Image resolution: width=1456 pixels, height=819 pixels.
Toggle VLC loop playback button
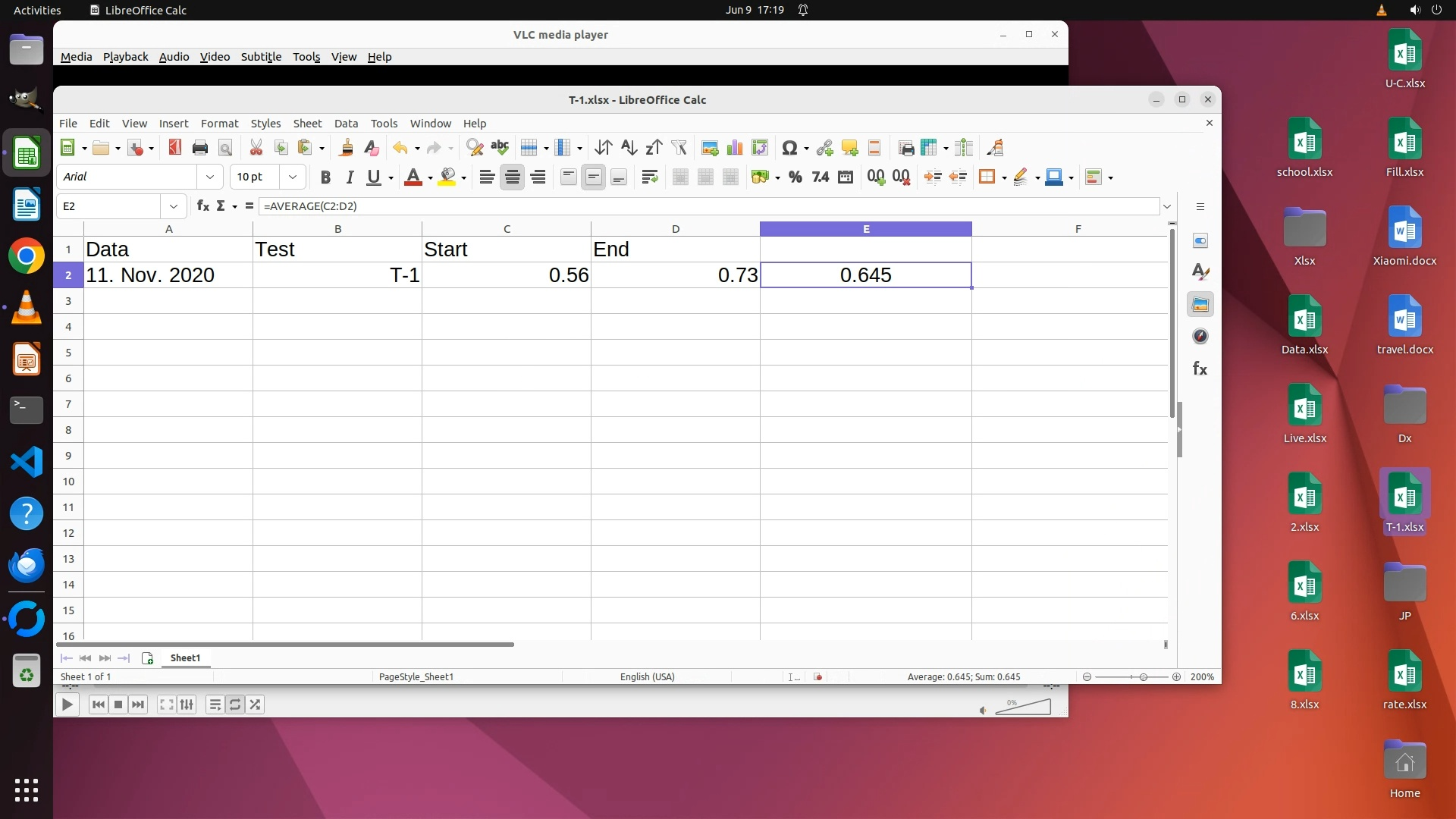point(235,705)
